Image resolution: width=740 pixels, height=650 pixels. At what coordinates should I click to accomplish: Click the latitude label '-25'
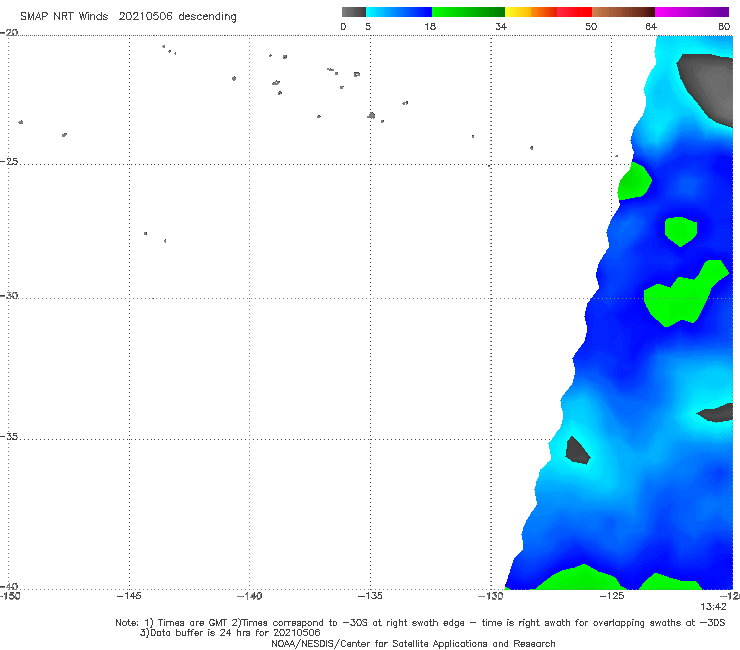click(x=9, y=162)
